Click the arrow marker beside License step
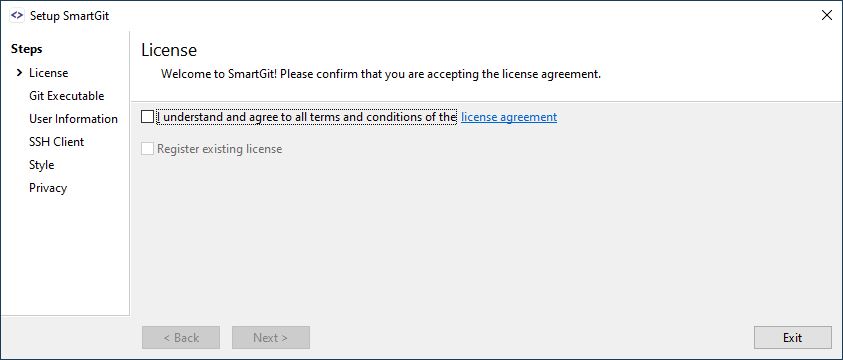Screen dimensions: 843x360 19,73
